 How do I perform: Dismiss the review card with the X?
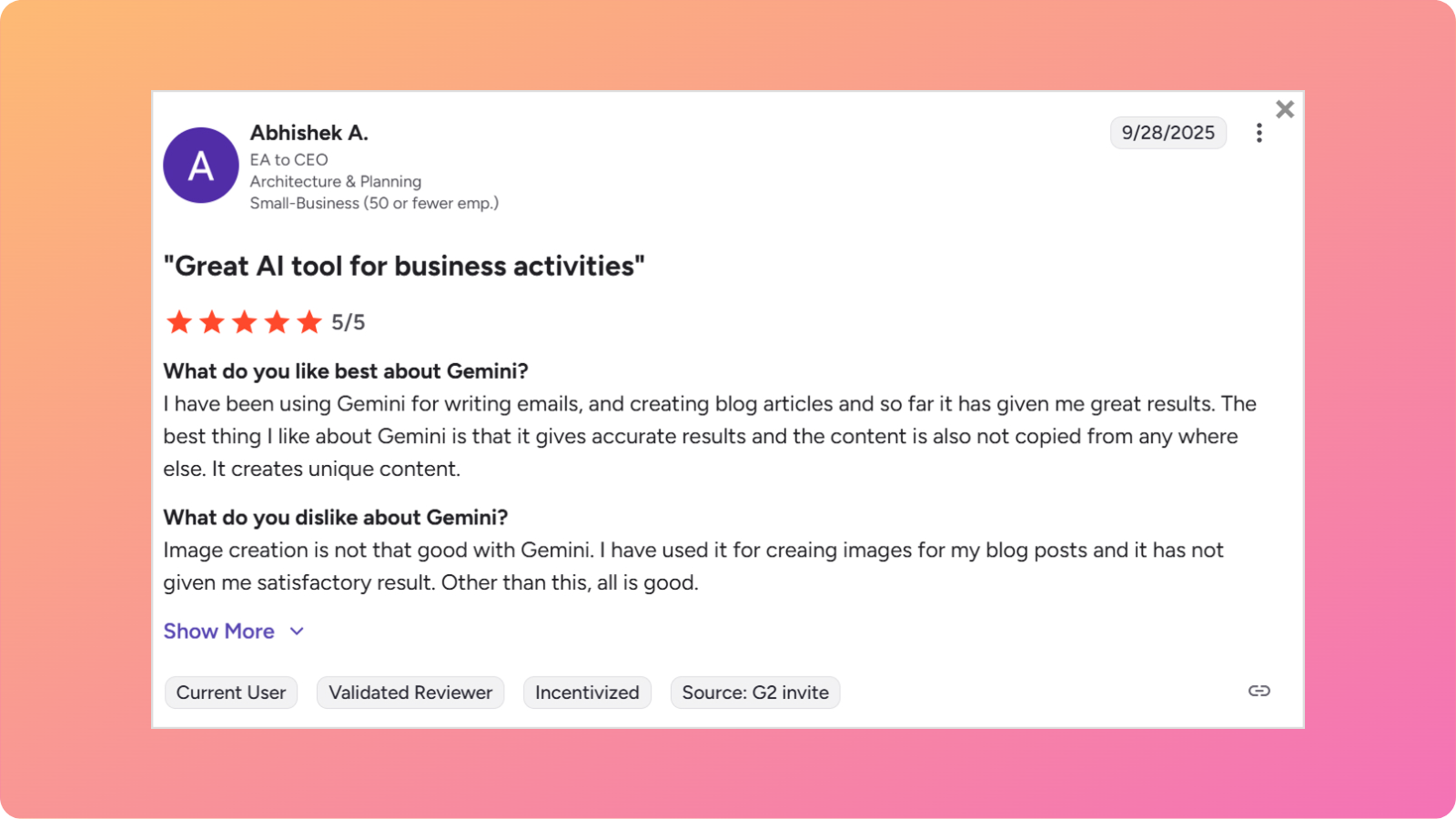pos(1285,108)
